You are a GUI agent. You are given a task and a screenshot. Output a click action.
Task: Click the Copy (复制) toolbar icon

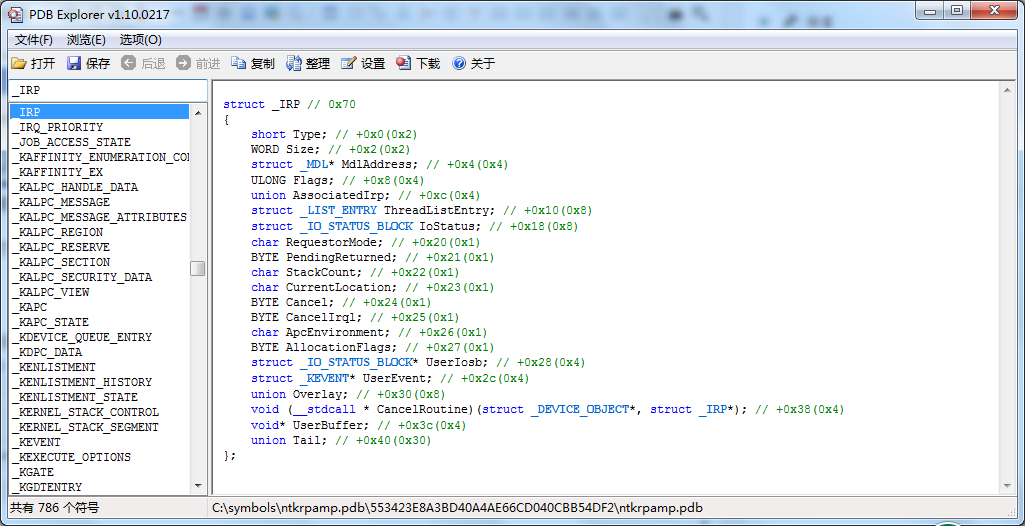238,63
